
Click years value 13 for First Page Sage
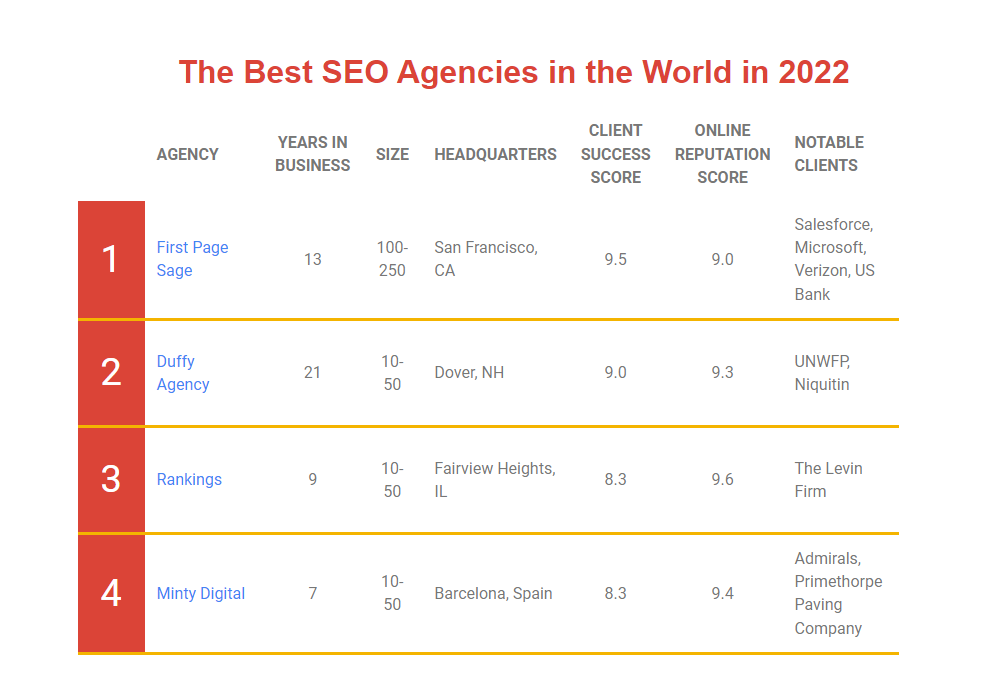pyautogui.click(x=313, y=259)
